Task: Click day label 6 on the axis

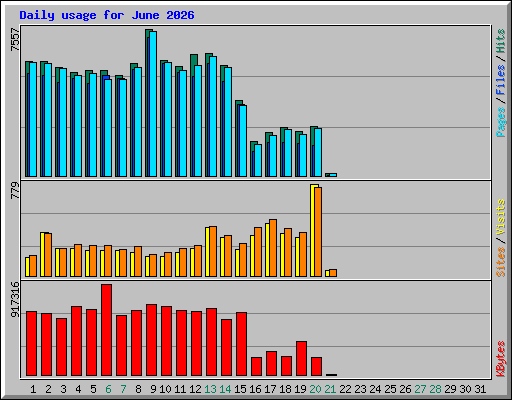Action: point(108,389)
